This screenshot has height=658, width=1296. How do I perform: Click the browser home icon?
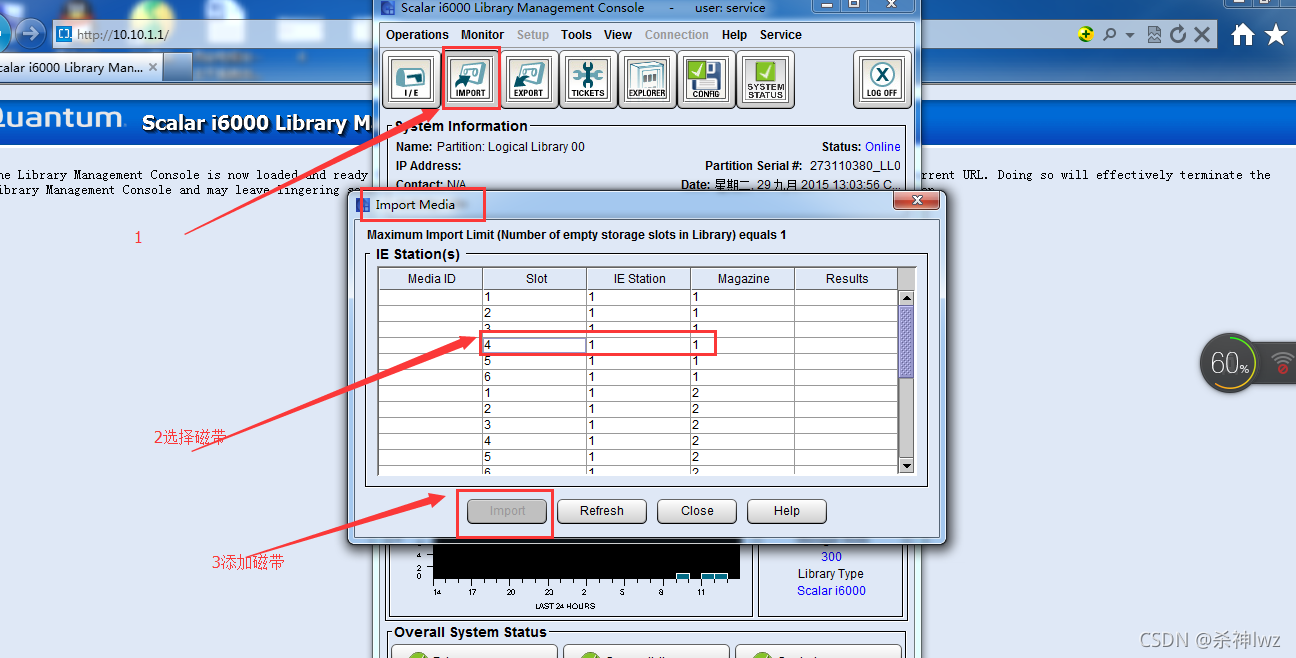[x=1243, y=35]
